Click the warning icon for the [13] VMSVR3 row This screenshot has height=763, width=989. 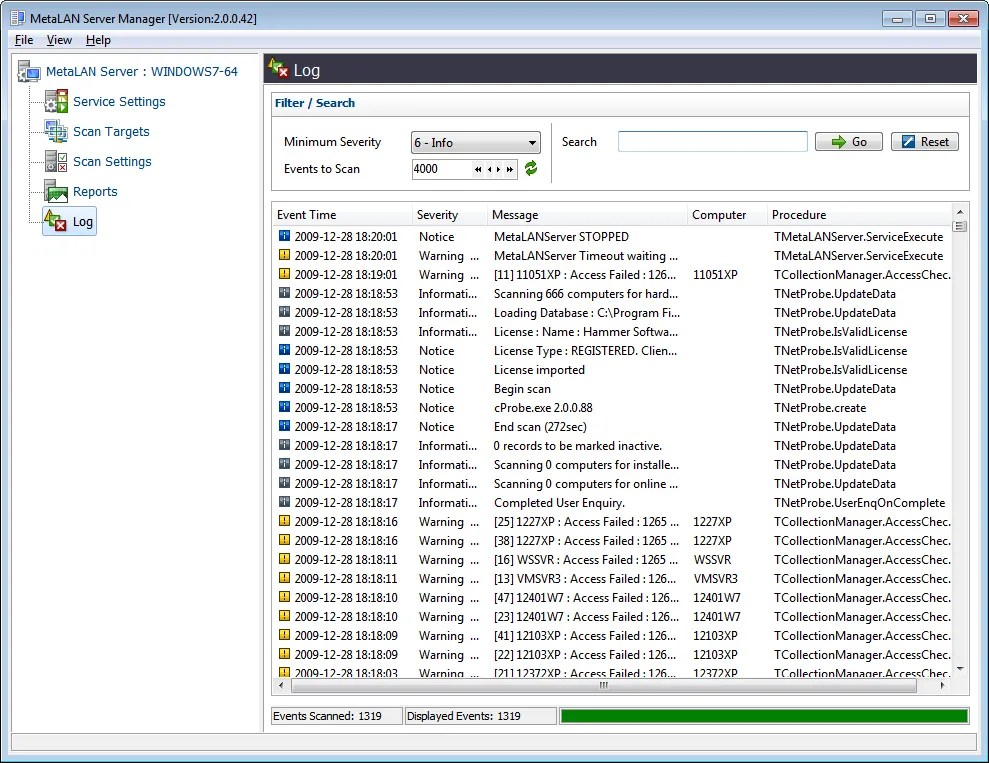click(284, 578)
